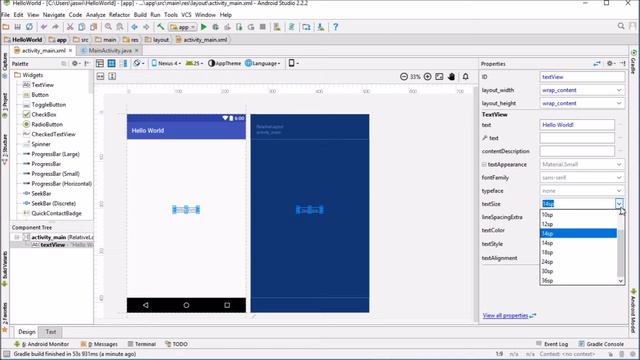Click the Cut scissors icon
Viewport: 640px width, 360px height.
pyautogui.click(x=70, y=27)
